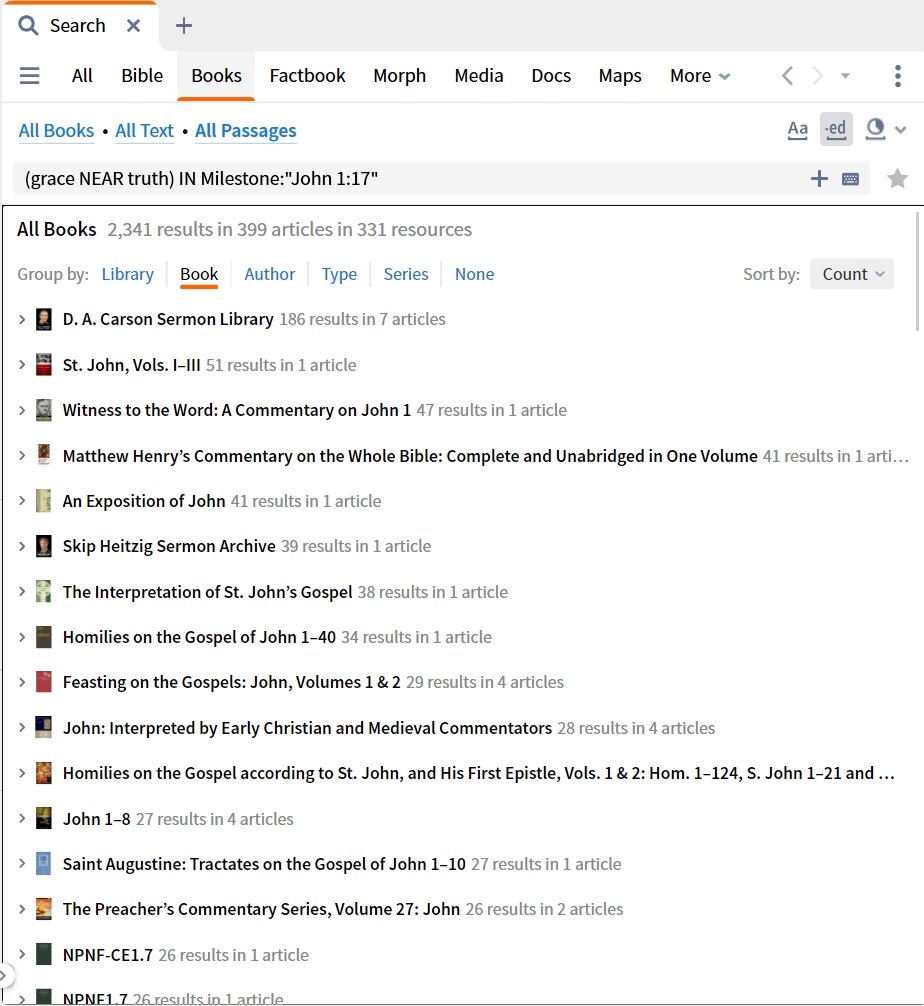
Task: Click Feasting on the Gospels cover thumbnail
Action: 44,682
